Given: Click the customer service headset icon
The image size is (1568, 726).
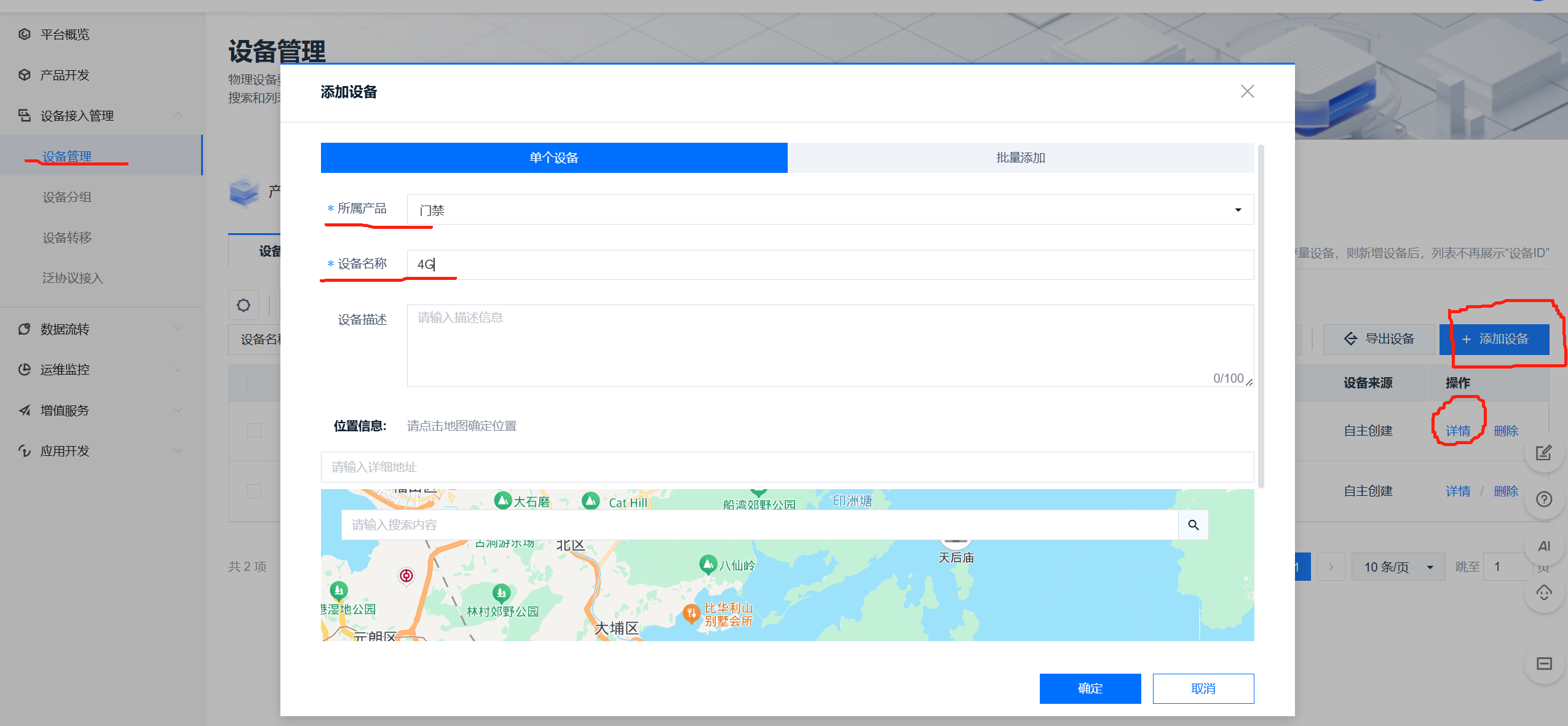Looking at the screenshot, I should click(1543, 593).
